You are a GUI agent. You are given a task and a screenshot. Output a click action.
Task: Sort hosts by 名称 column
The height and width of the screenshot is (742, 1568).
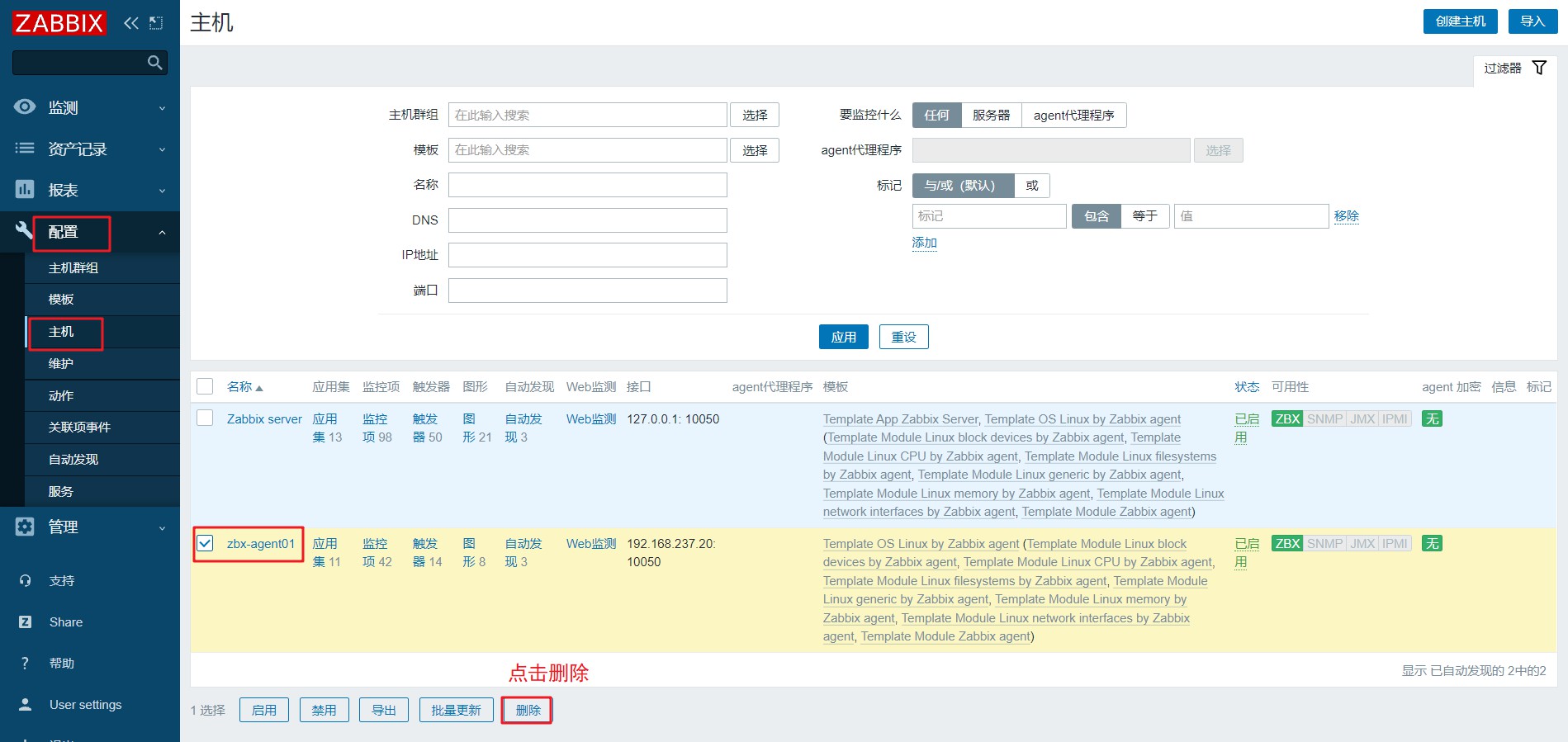(244, 387)
